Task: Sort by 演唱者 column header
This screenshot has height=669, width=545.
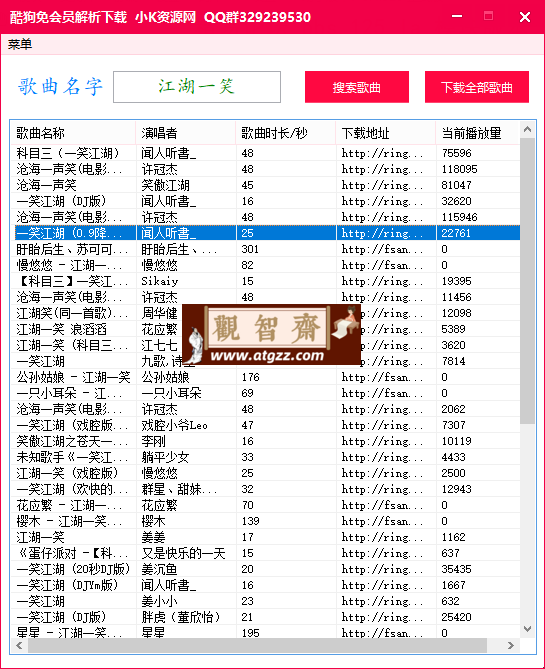Action: 186,133
